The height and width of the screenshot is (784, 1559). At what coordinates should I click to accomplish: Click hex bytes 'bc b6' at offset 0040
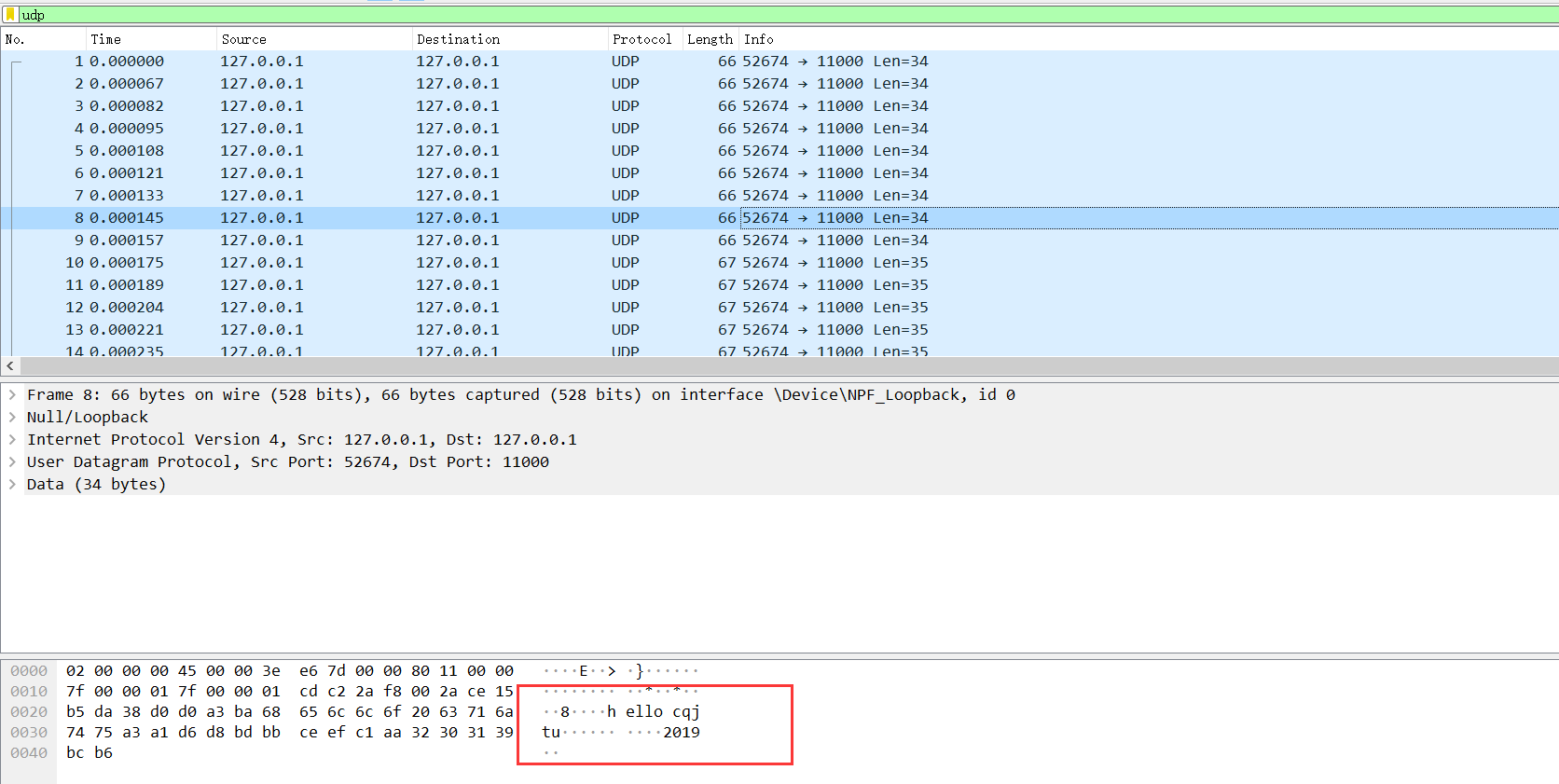point(90,753)
